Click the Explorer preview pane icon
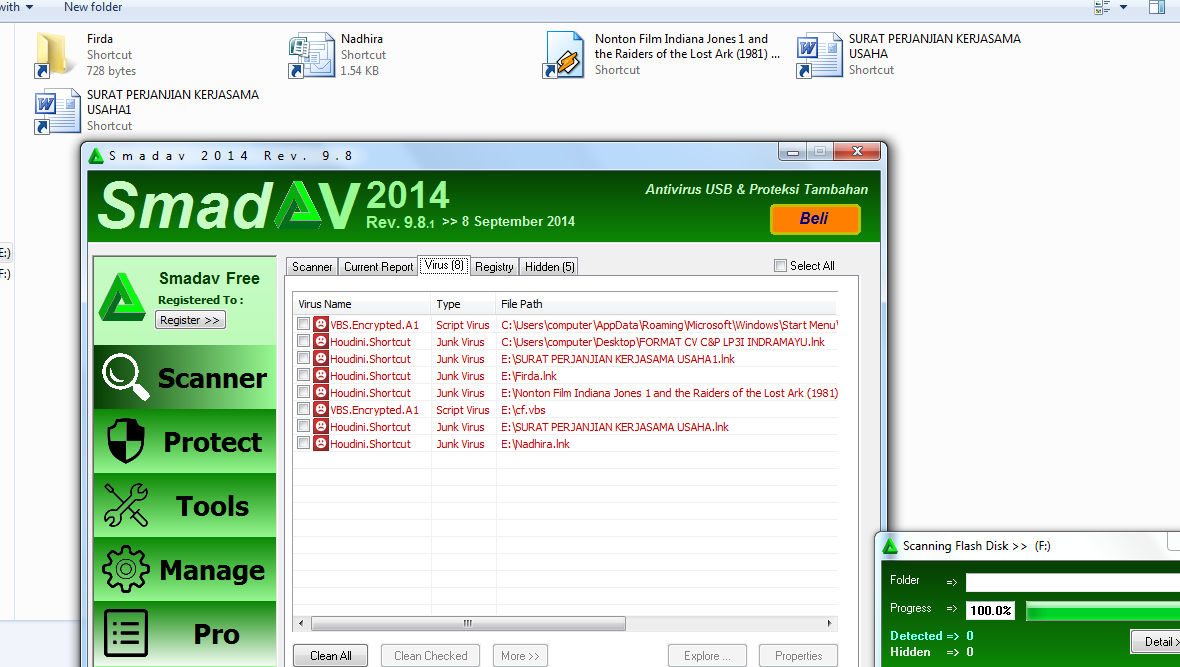 click(1157, 8)
